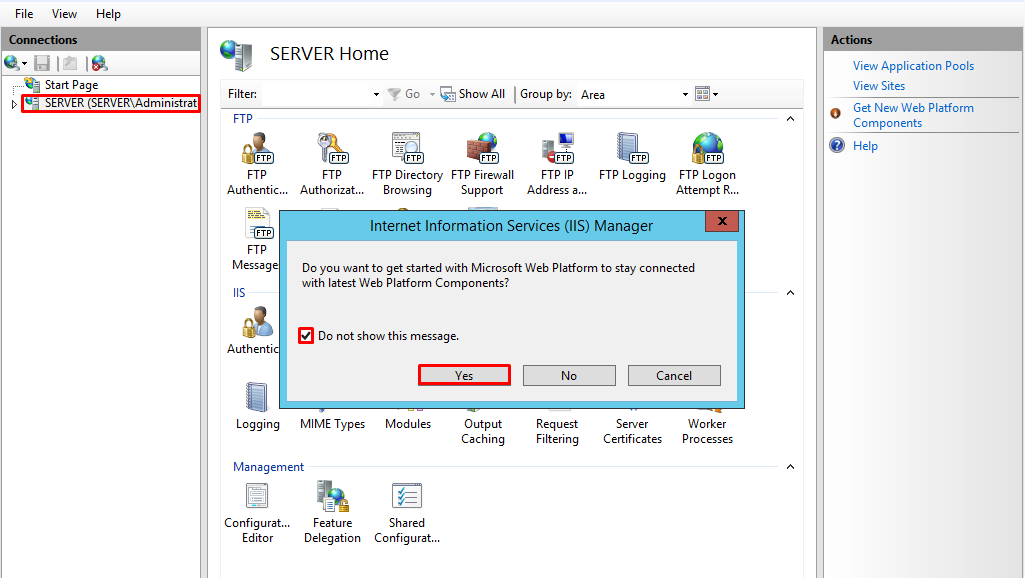
Task: Click the Up folder icon in Connections toolbar
Action: pyautogui.click(x=70, y=63)
